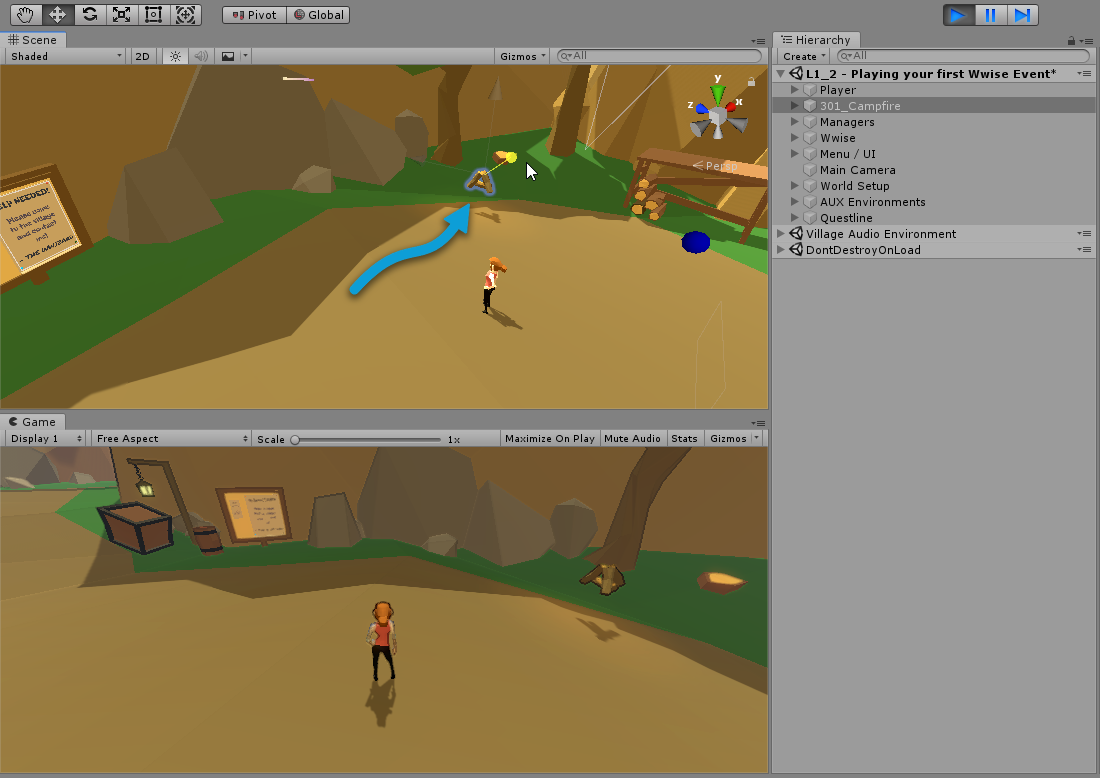This screenshot has width=1100, height=778.
Task: Click the Pause button
Action: click(990, 15)
